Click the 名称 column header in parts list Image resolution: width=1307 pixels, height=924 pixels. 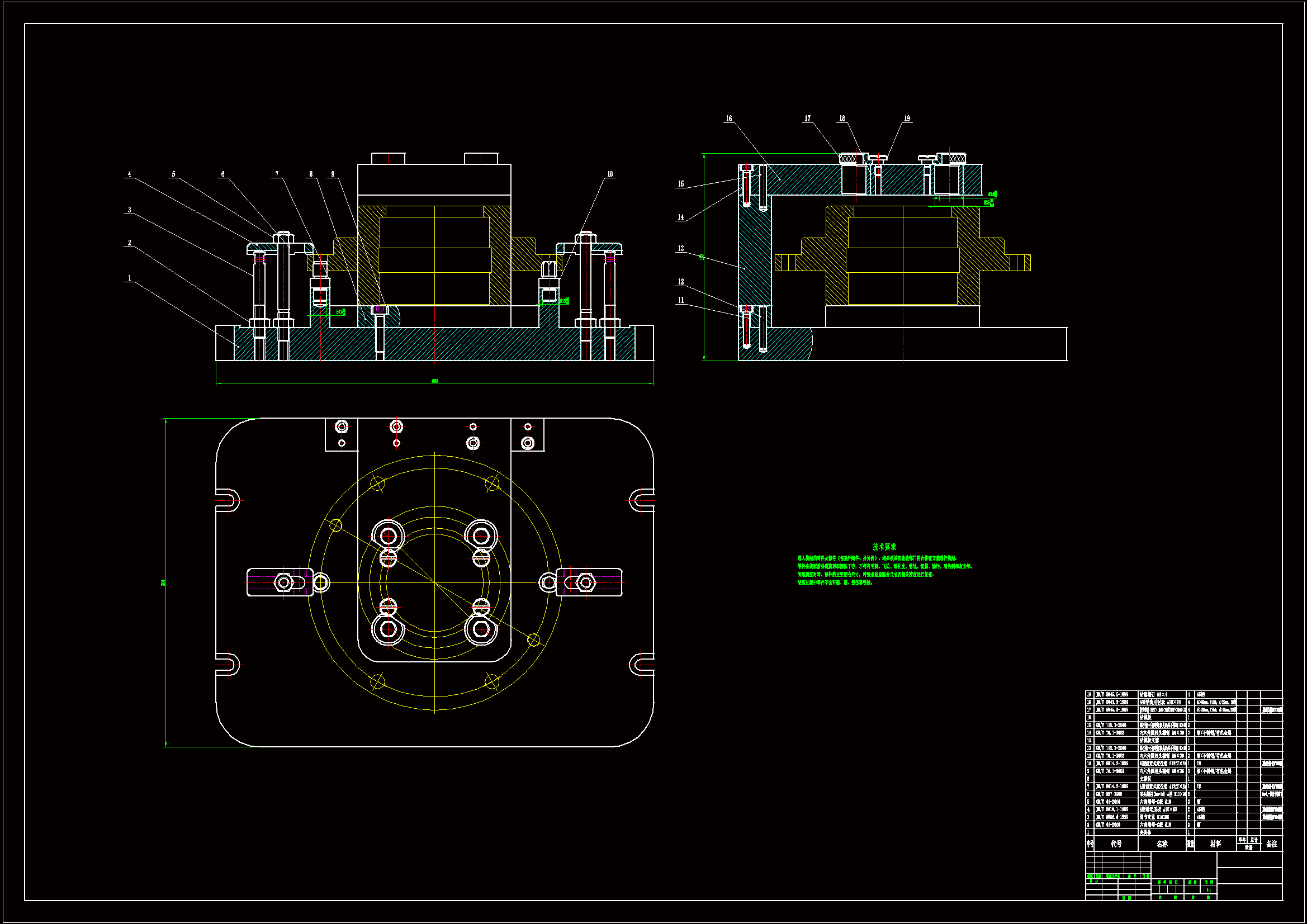(1162, 844)
